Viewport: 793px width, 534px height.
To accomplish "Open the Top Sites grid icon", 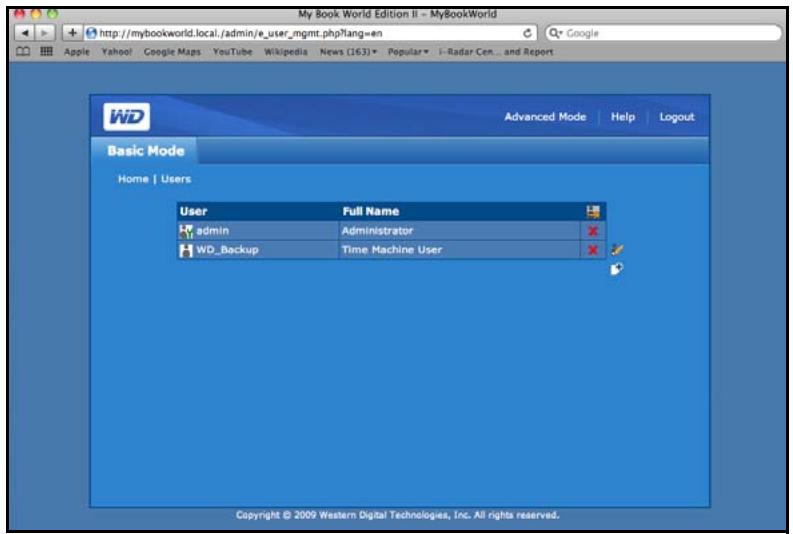I will [46, 51].
